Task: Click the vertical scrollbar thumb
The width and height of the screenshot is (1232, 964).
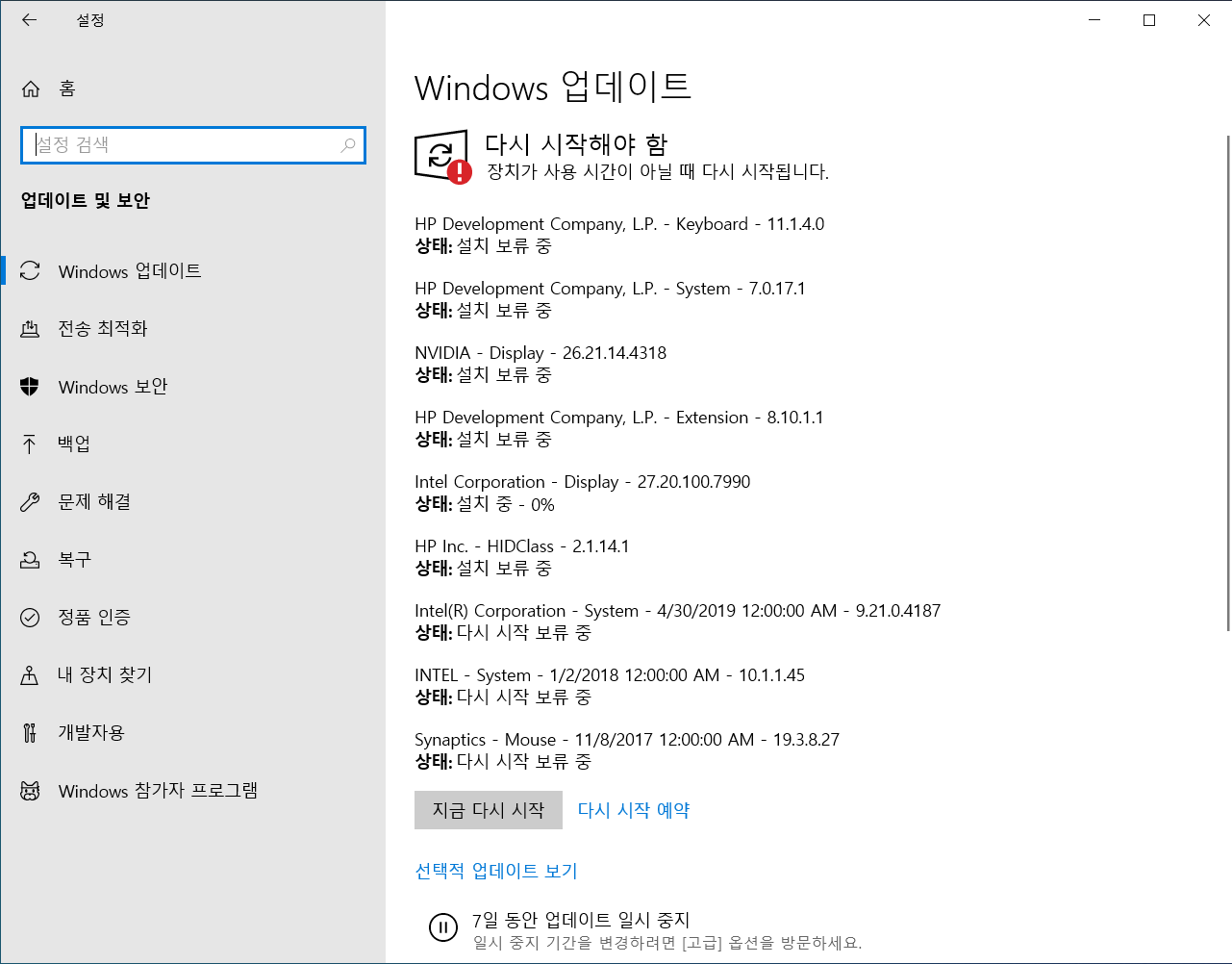Action: (1228, 383)
